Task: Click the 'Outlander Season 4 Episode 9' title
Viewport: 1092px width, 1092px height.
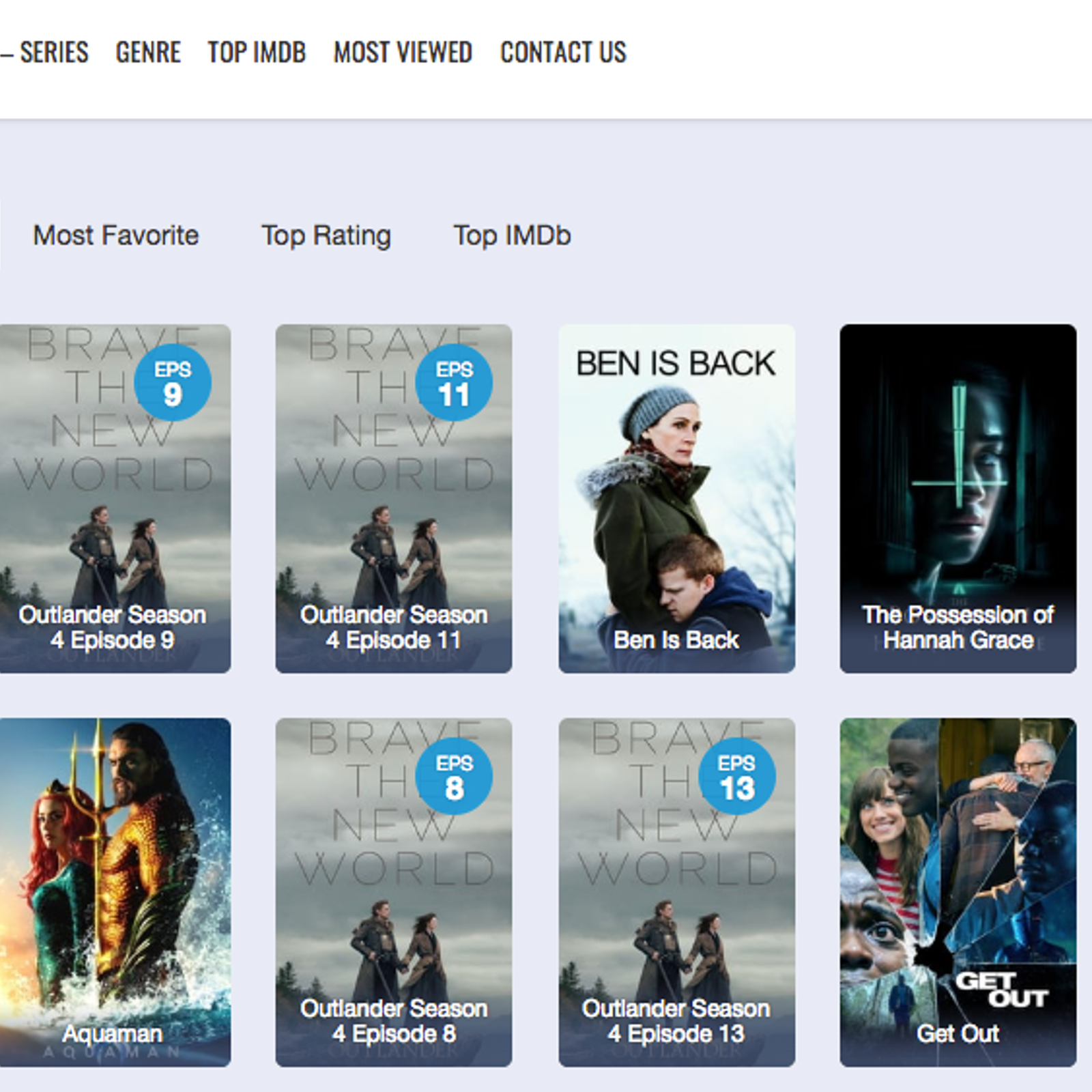Action: (x=113, y=627)
